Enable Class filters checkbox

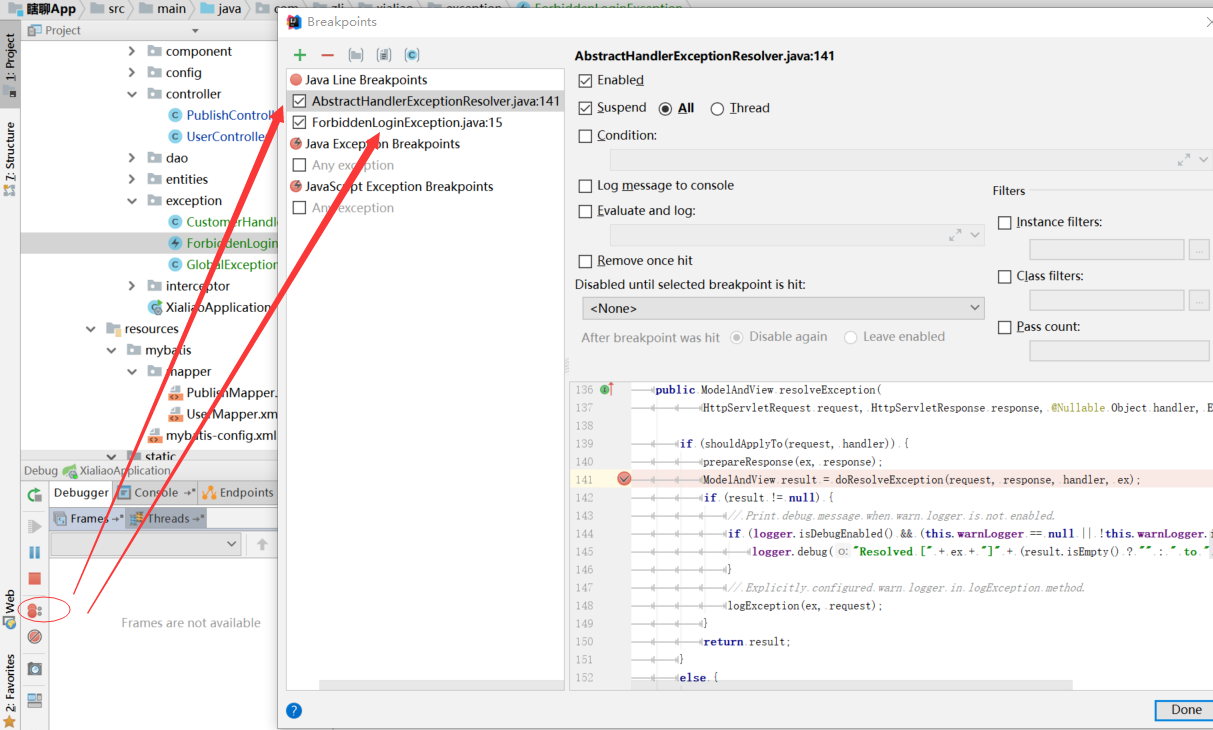point(1005,277)
